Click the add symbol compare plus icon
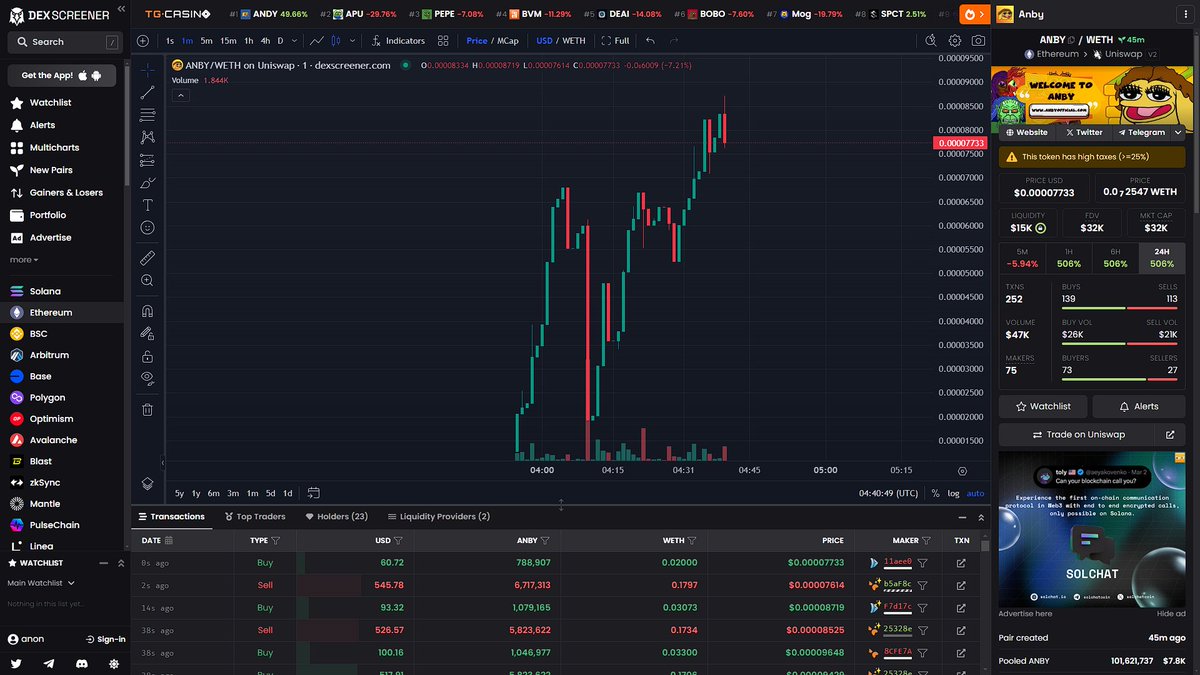Viewport: 1200px width, 675px height. click(143, 41)
